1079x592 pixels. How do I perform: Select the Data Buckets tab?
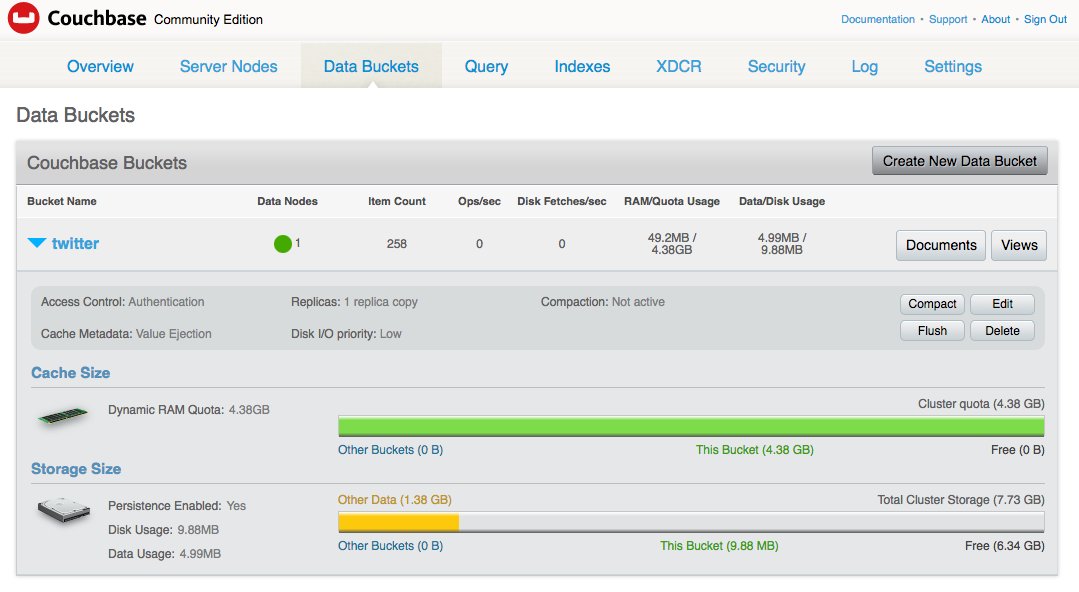371,66
